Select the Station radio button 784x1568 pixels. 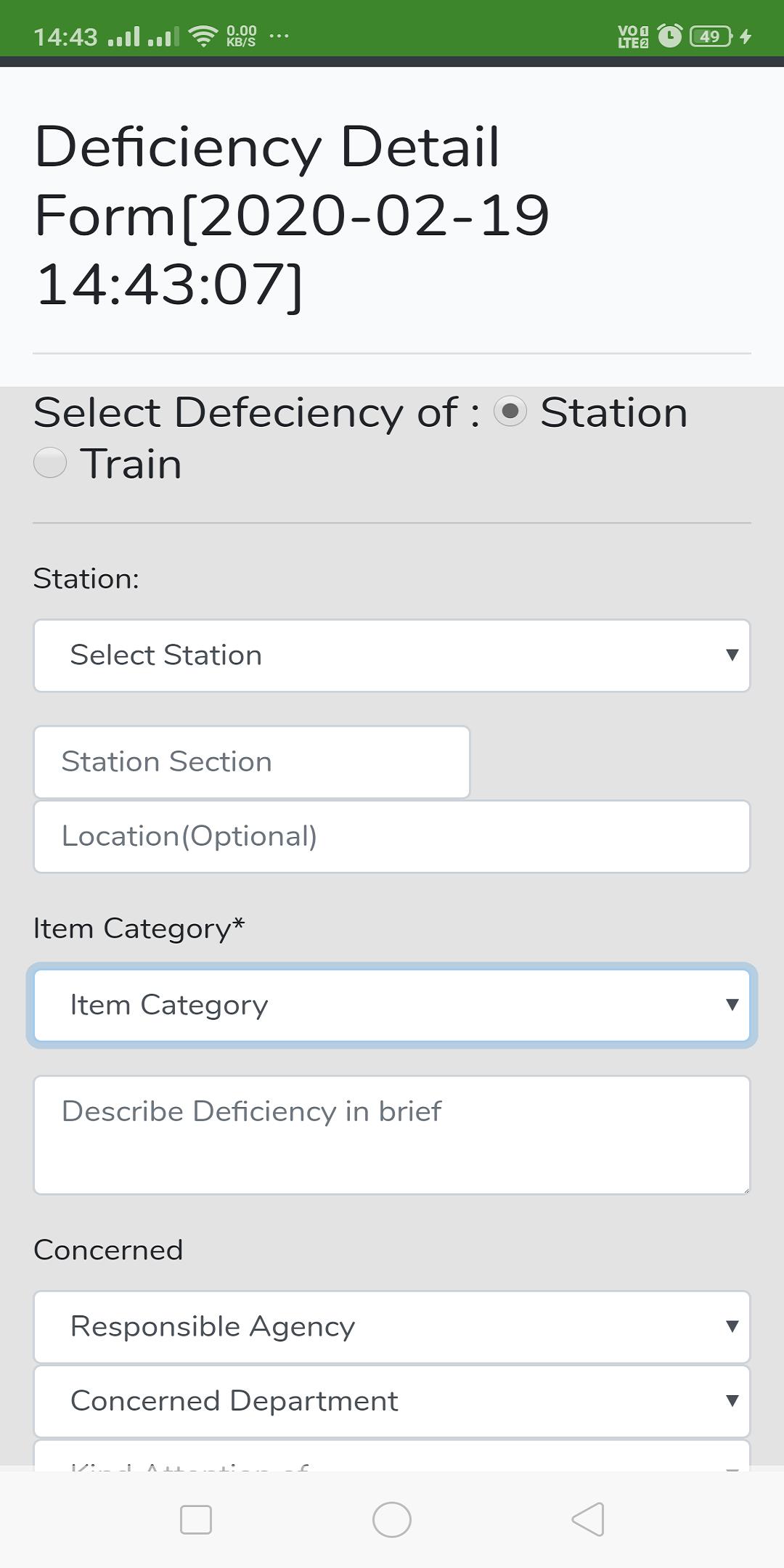tap(510, 412)
